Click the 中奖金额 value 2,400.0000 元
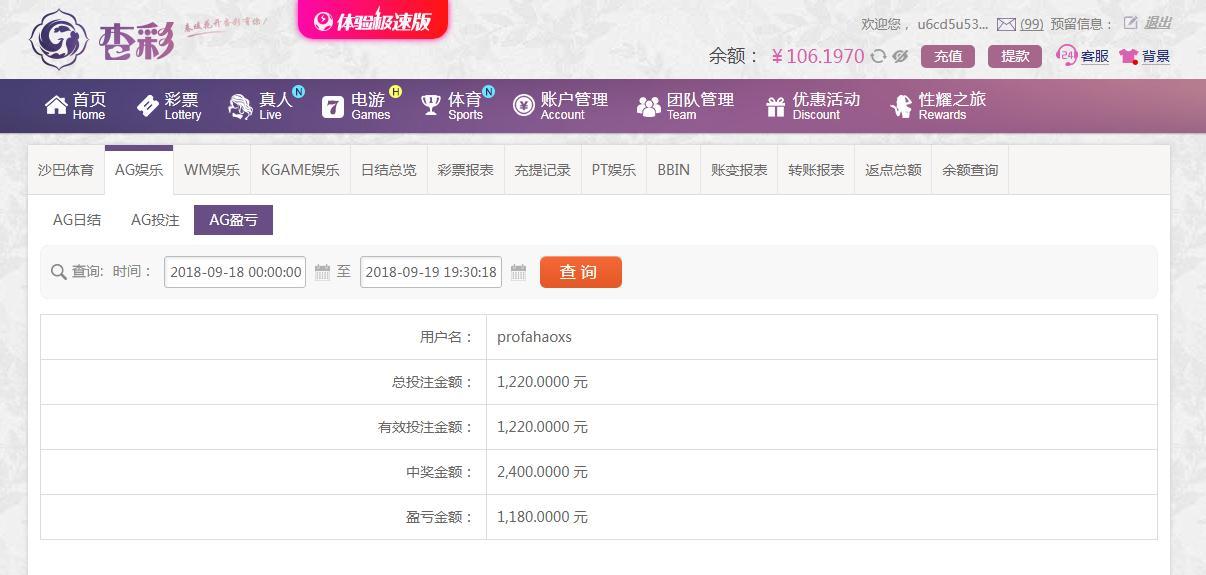The width and height of the screenshot is (1206, 575). [542, 472]
